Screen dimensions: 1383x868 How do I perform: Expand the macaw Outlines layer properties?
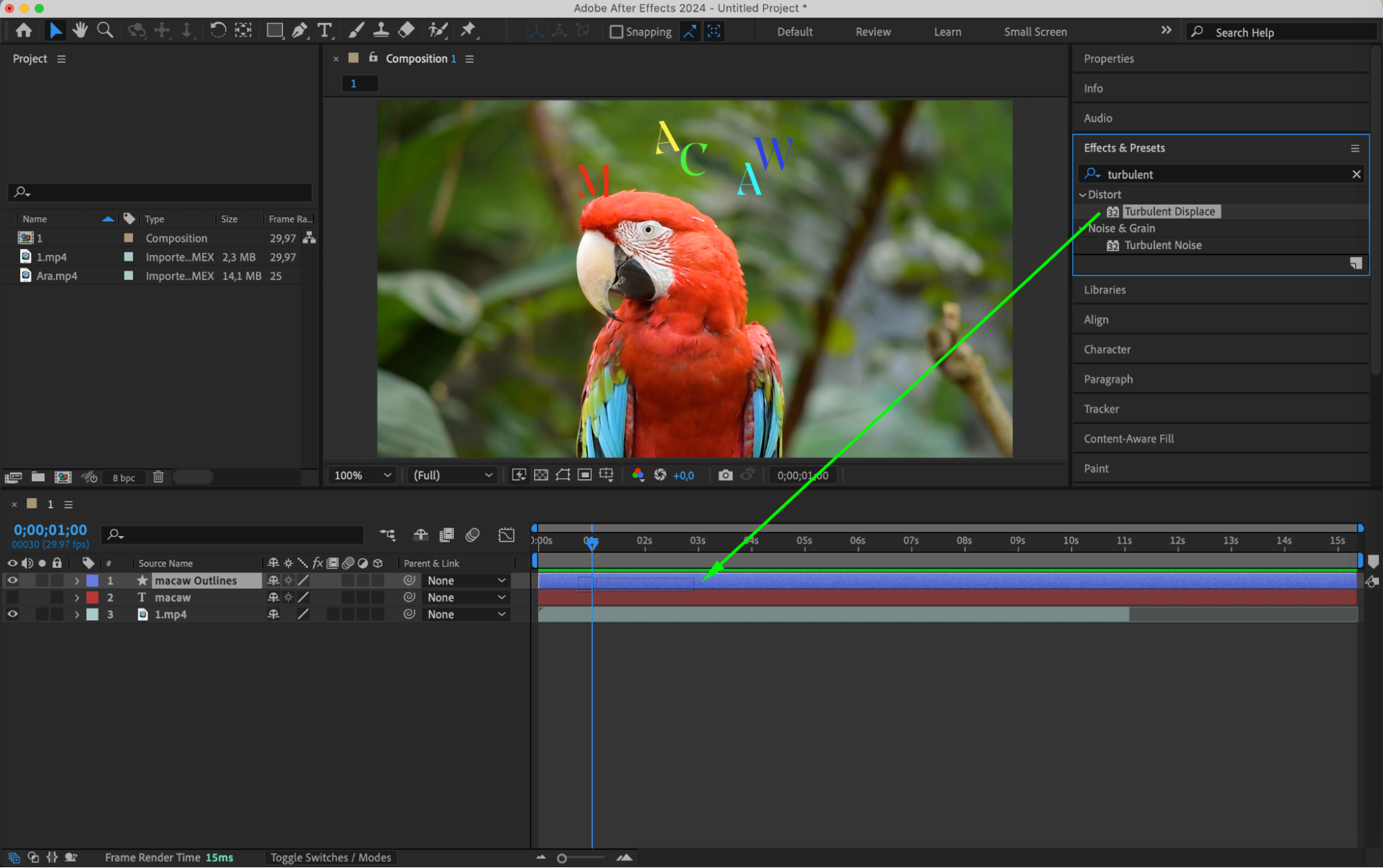77,581
